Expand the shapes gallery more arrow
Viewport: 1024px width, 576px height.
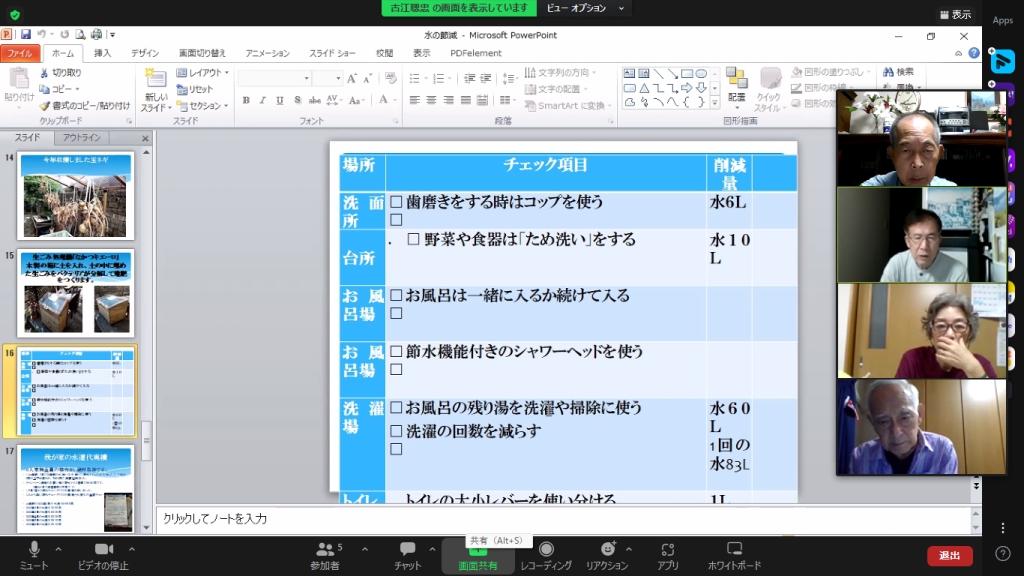714,103
